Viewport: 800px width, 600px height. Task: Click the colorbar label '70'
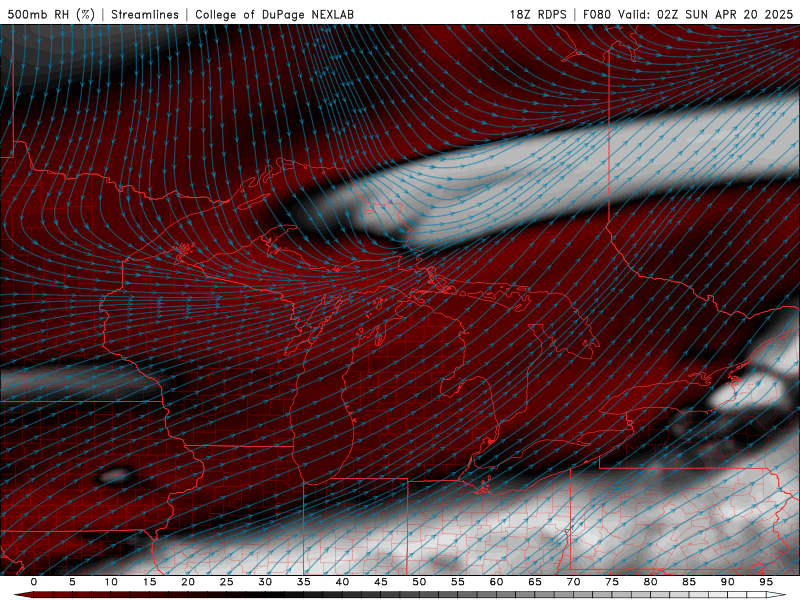[573, 582]
